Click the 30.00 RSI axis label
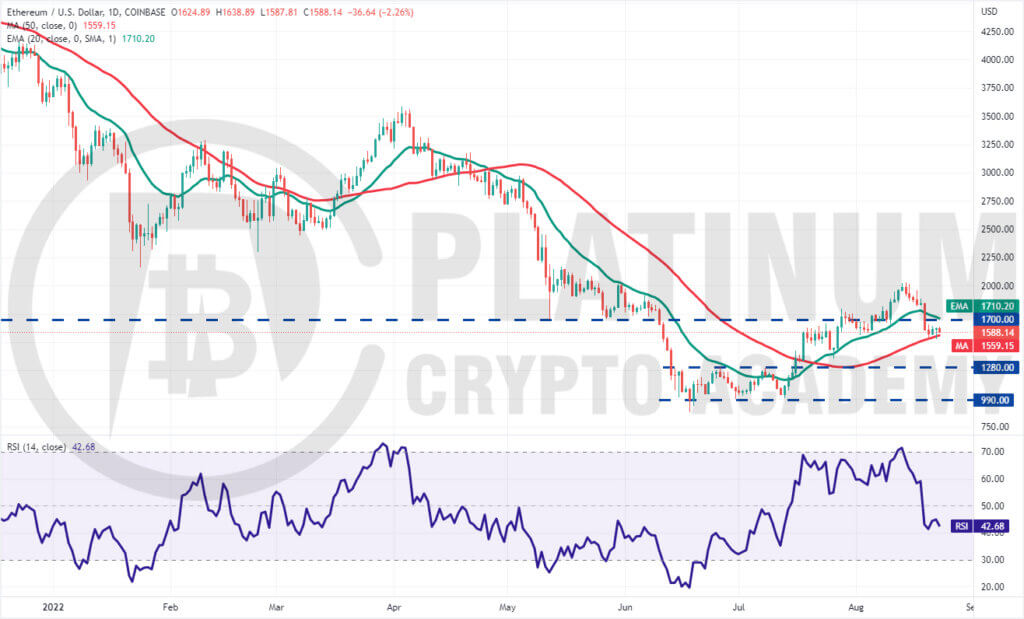The image size is (1024, 619). 993,560
